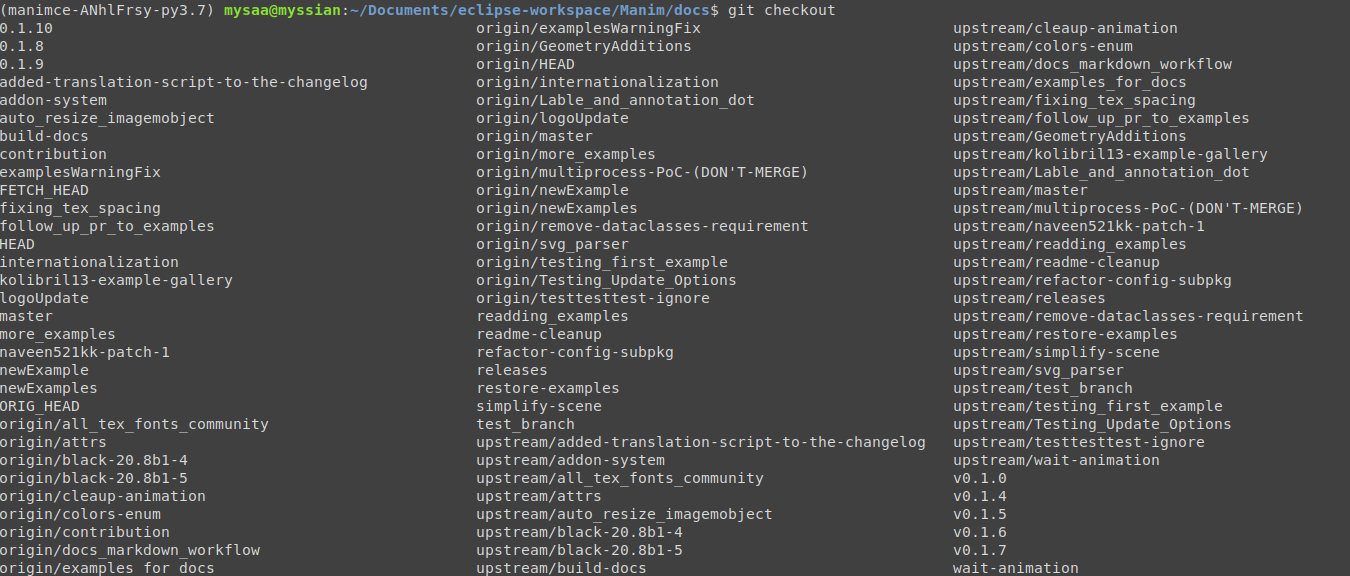Click on 'origin/HEAD' entry

tap(525, 64)
